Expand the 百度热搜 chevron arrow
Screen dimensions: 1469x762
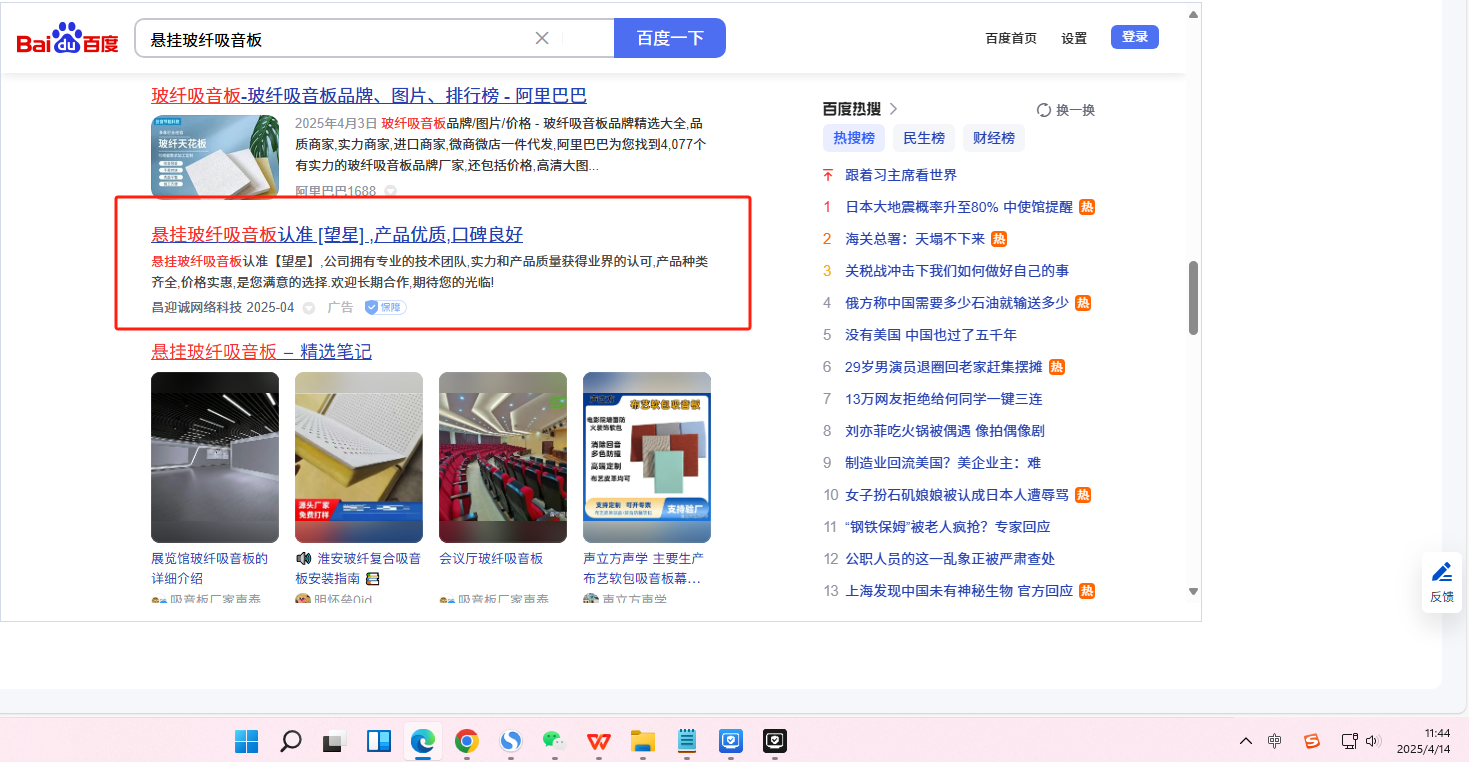[x=893, y=109]
